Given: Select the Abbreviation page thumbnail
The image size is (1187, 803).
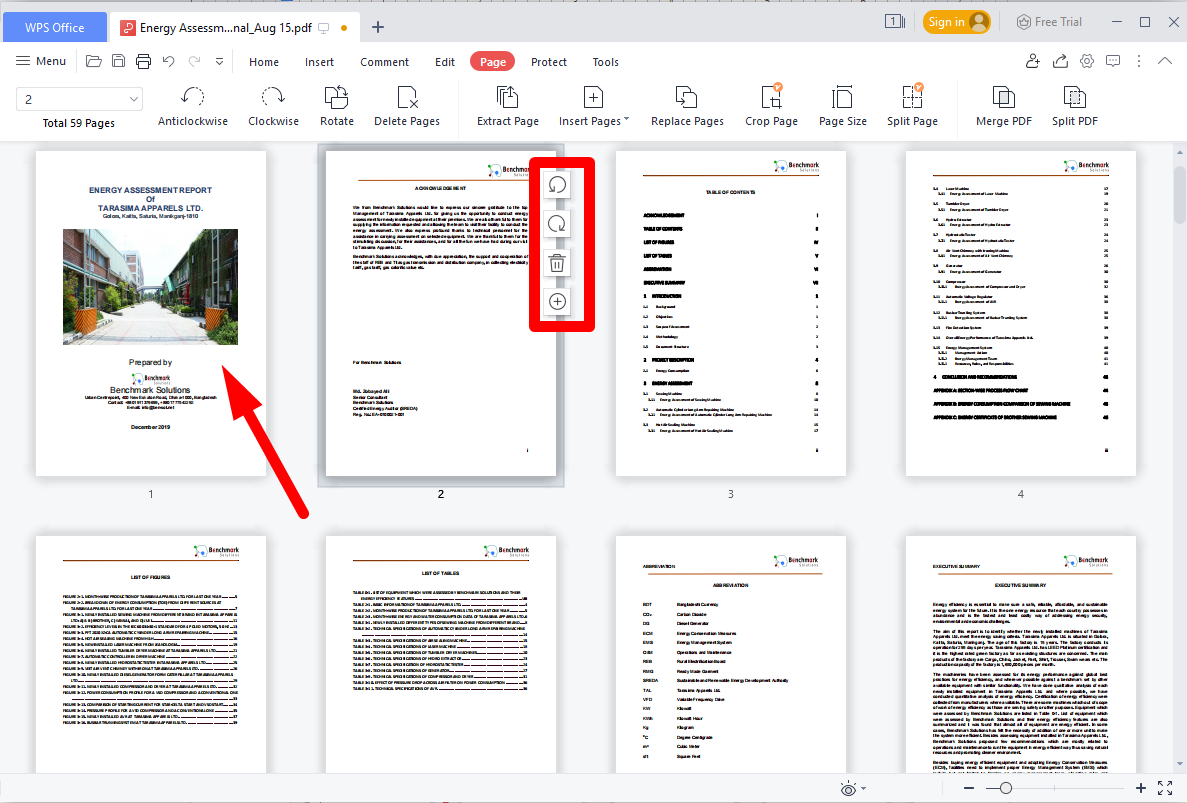Looking at the screenshot, I should [x=731, y=655].
